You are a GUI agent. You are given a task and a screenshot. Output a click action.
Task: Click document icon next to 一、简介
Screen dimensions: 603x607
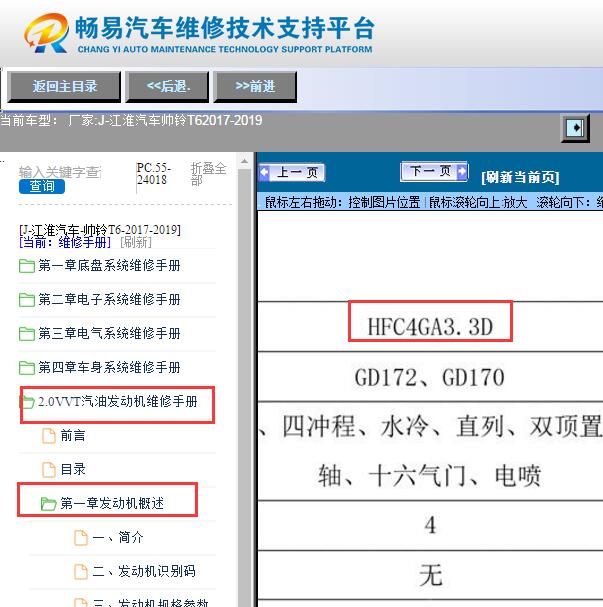tap(81, 538)
